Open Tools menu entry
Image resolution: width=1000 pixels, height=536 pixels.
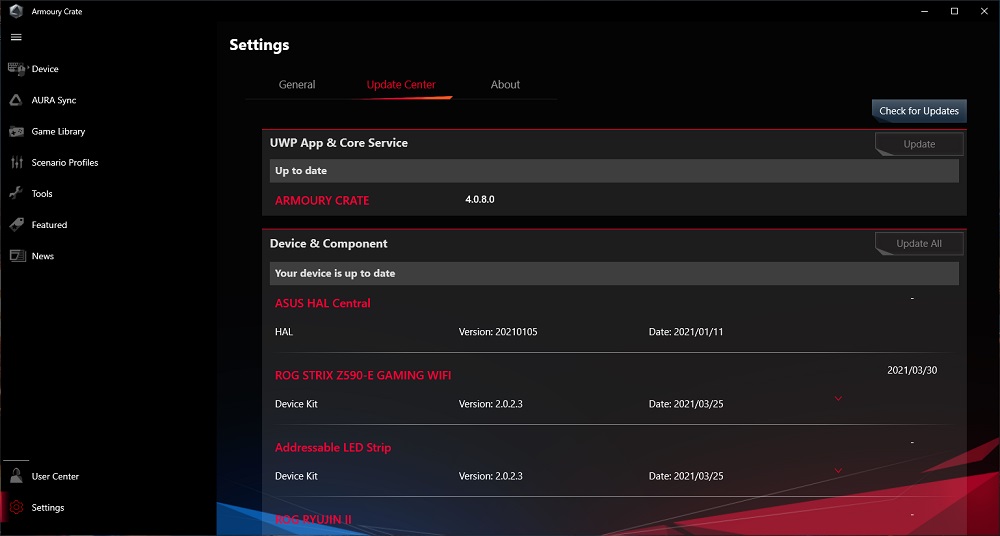42,193
